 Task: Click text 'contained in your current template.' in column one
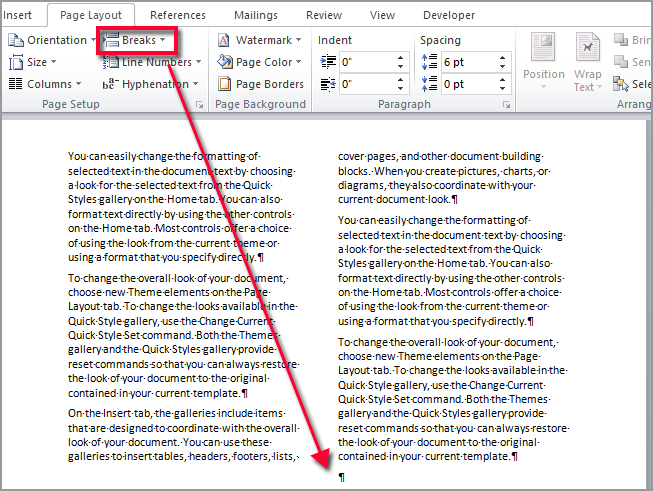pos(155,393)
